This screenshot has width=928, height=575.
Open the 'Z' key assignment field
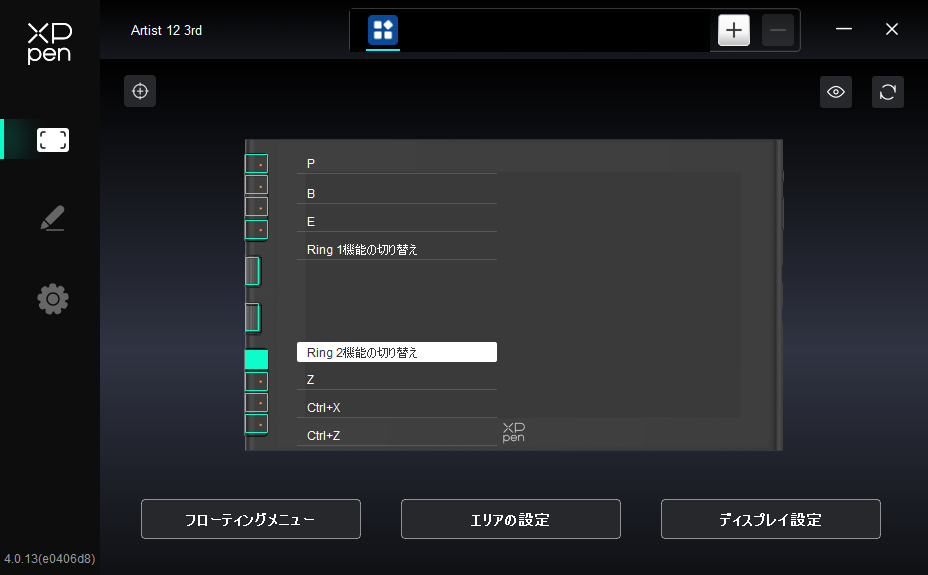(x=397, y=380)
